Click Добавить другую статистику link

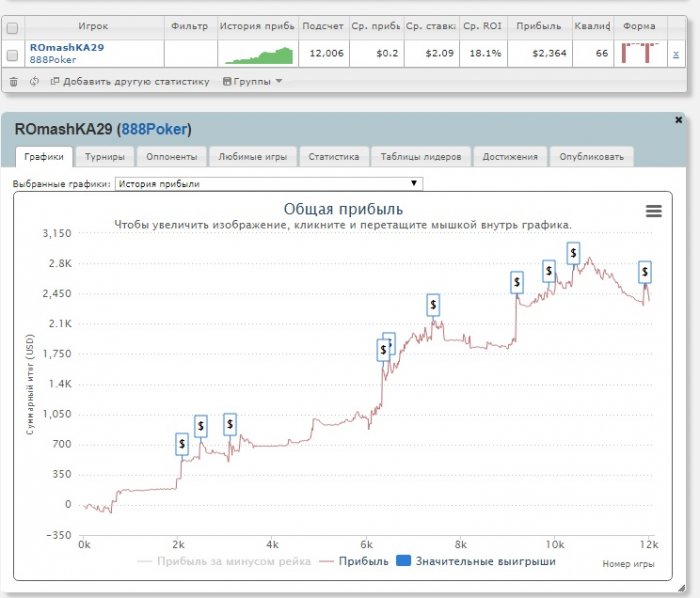click(x=130, y=81)
